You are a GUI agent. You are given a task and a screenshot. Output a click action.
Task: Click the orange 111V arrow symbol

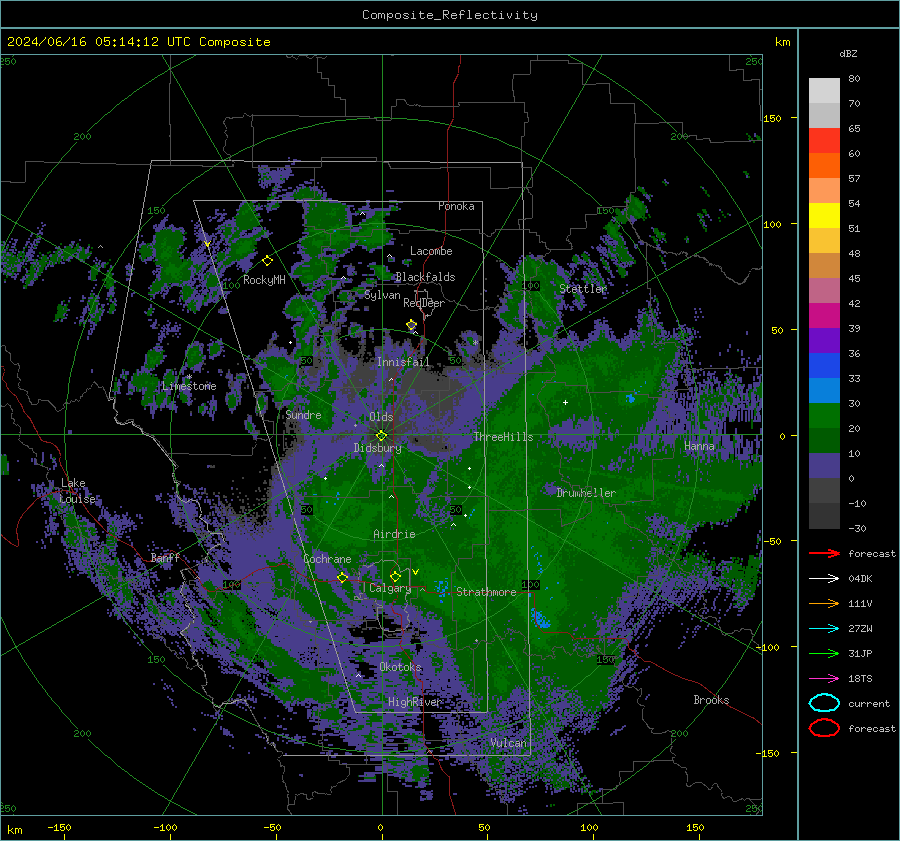824,603
